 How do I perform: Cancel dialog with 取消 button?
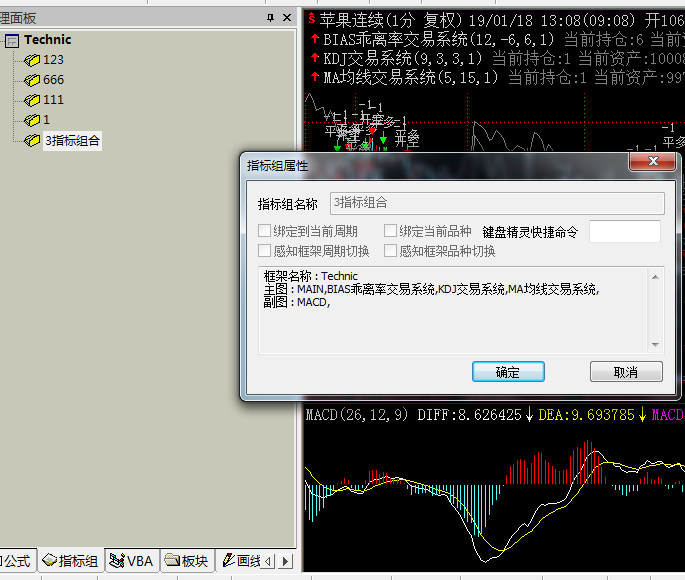[x=626, y=372]
